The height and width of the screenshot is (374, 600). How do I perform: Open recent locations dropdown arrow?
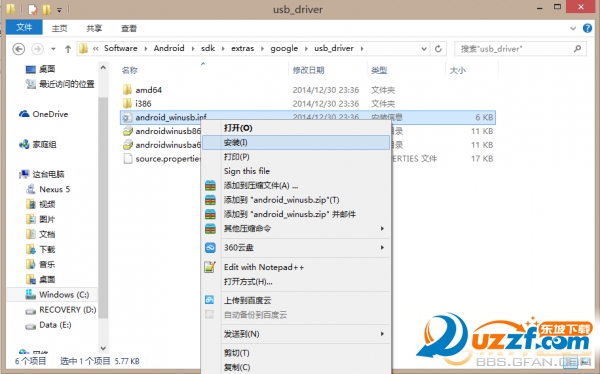[x=53, y=49]
